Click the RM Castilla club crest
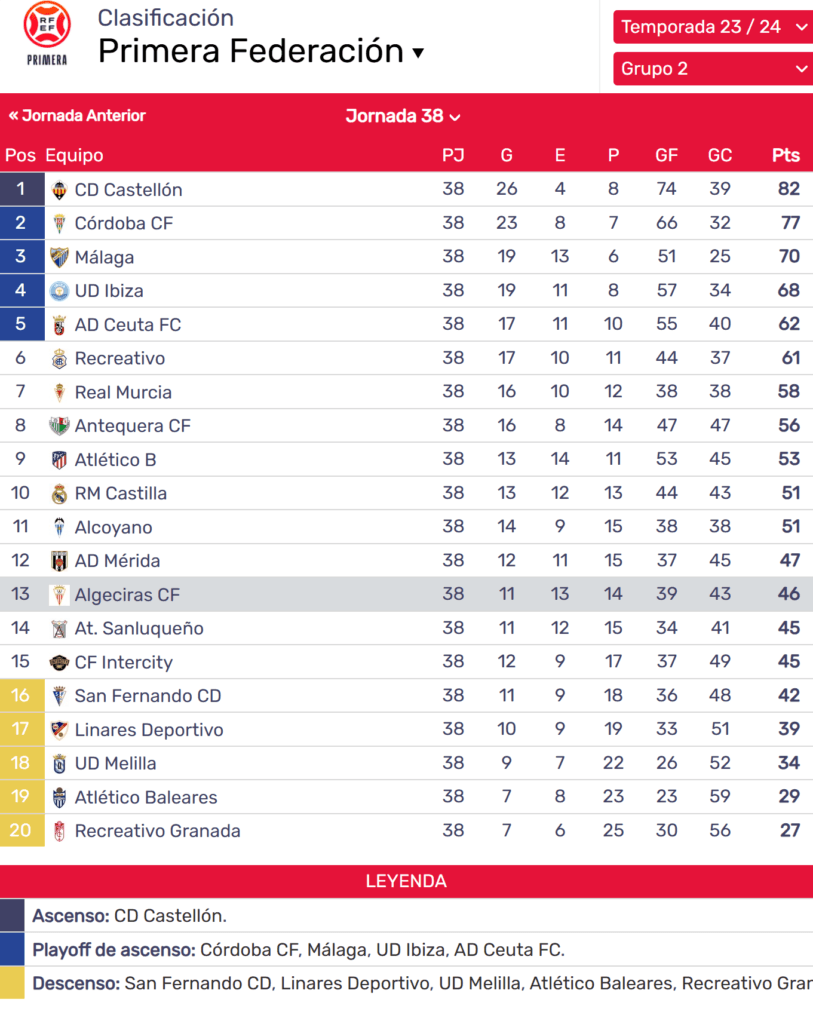Viewport: 813px width, 1024px height. pyautogui.click(x=60, y=494)
